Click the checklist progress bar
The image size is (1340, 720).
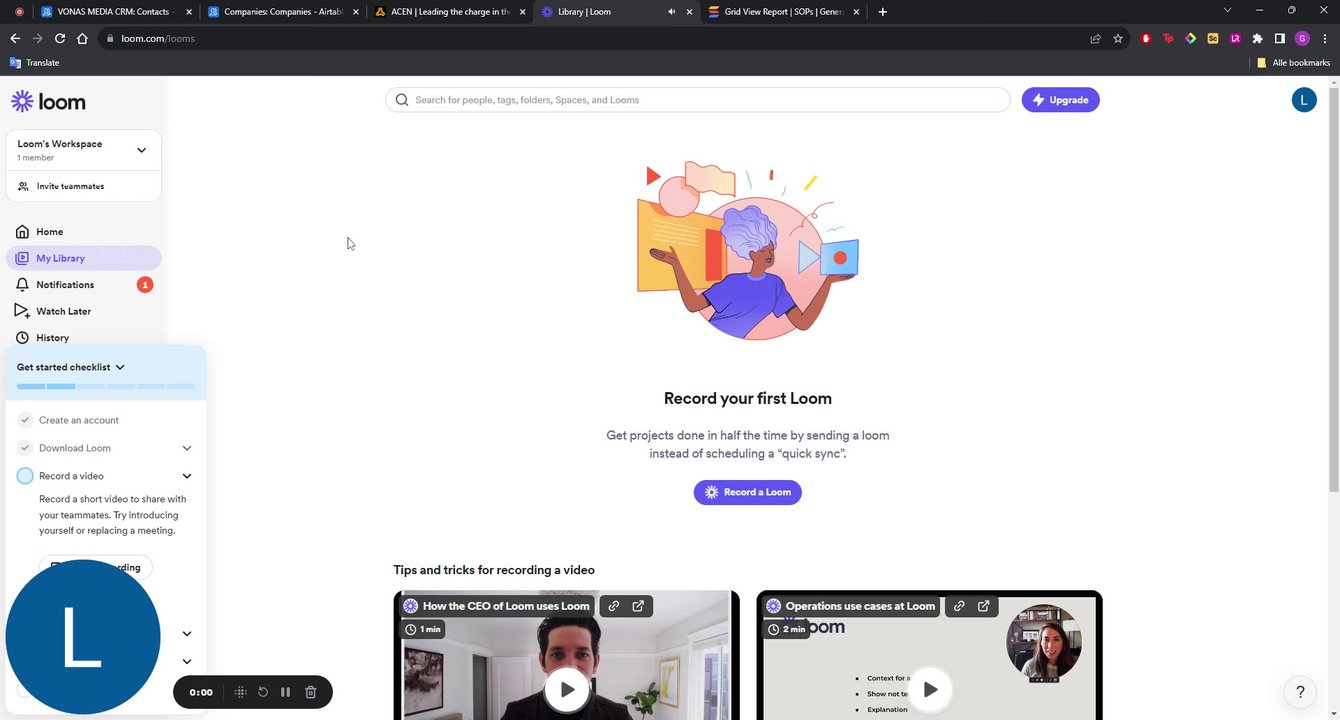pyautogui.click(x=106, y=386)
